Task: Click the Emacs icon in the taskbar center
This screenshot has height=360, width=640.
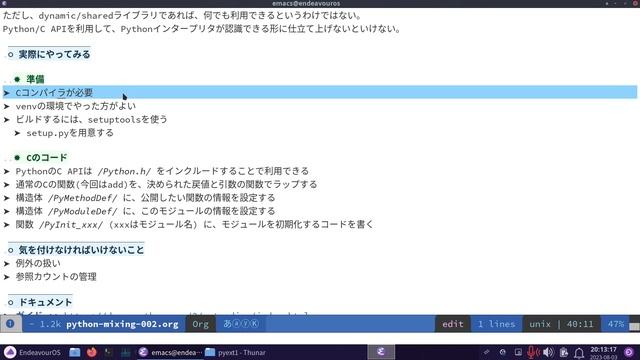Action: [381, 352]
